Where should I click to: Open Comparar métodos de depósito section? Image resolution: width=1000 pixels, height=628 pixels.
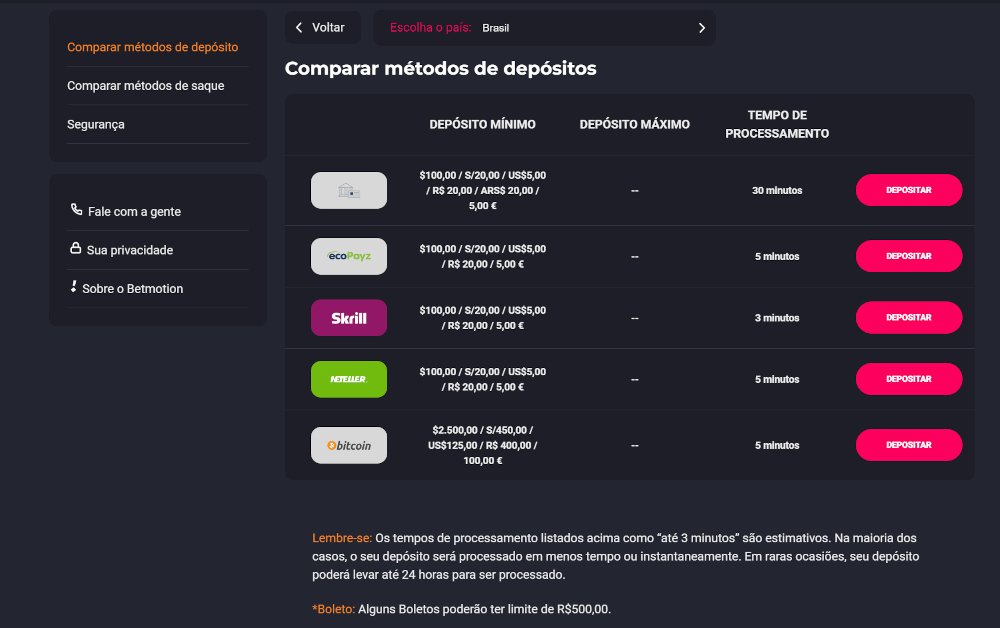(x=152, y=47)
